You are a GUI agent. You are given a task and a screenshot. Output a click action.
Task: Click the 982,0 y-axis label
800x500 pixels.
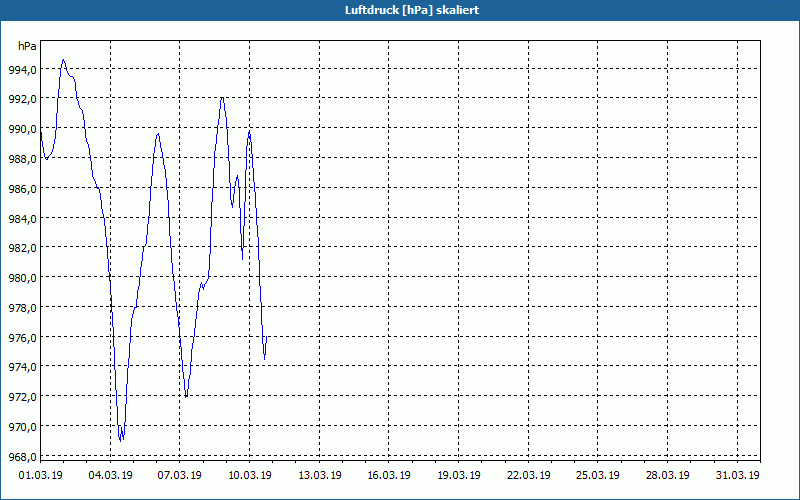22,248
